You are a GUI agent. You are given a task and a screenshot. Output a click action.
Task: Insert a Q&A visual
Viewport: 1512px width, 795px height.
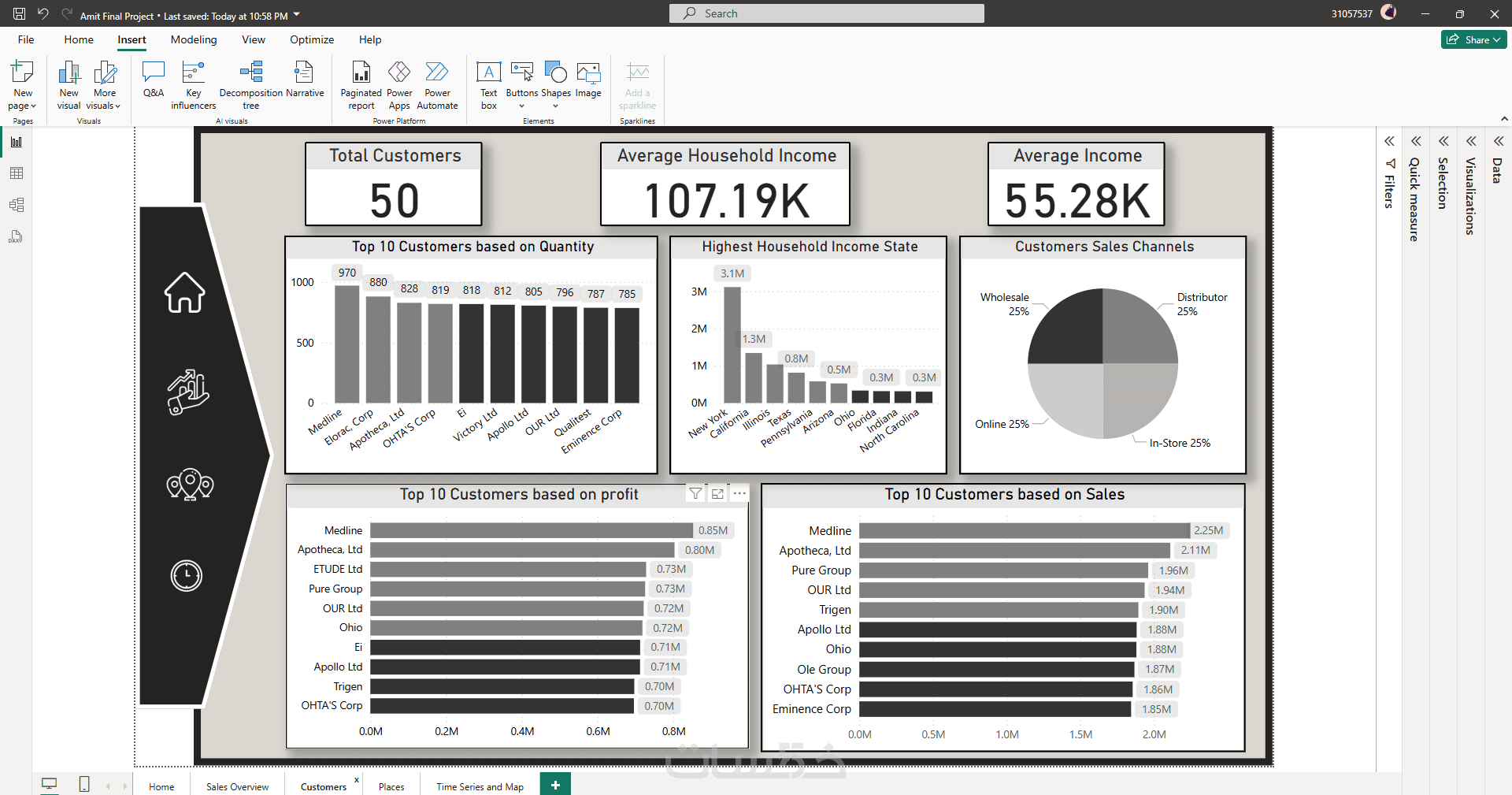tap(154, 80)
